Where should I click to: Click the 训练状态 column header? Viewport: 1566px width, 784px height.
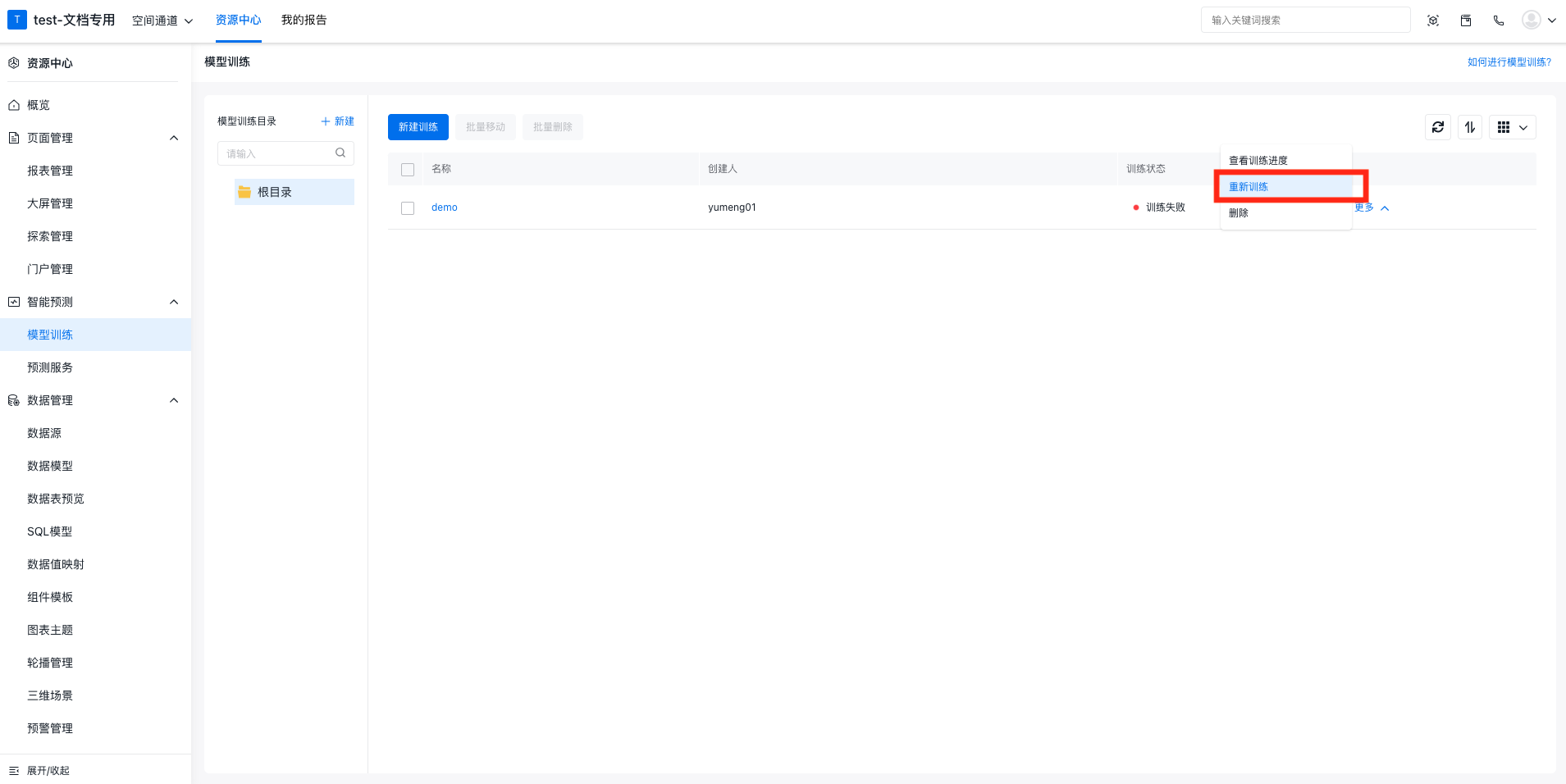click(1146, 169)
